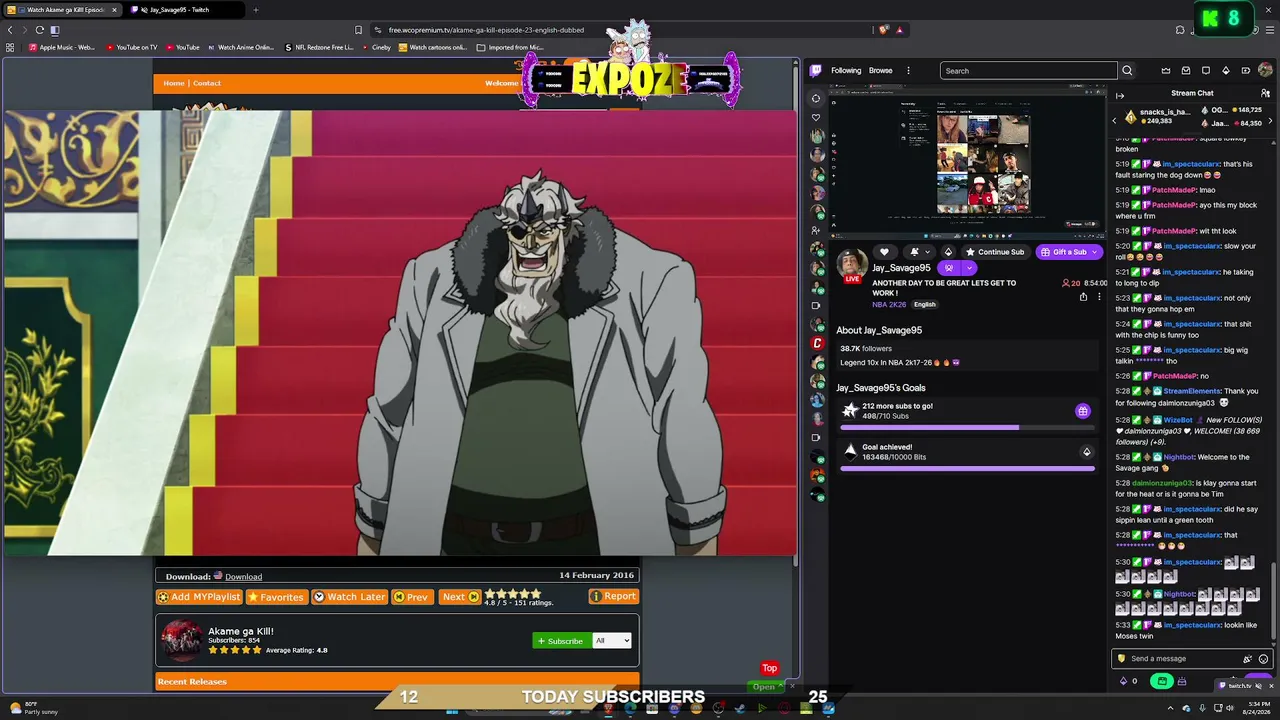The height and width of the screenshot is (720, 1280).
Task: Bookmark this page via address bar icon
Action: coord(359,30)
